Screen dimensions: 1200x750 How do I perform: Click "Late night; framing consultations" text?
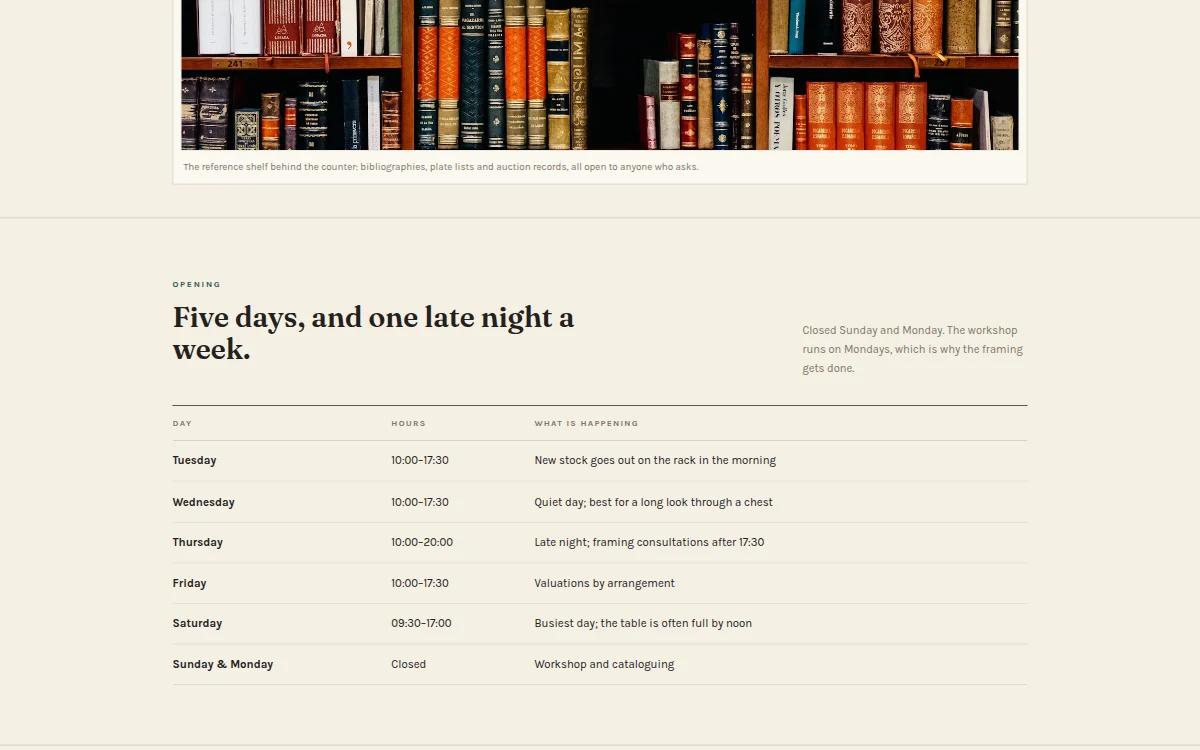[649, 543]
